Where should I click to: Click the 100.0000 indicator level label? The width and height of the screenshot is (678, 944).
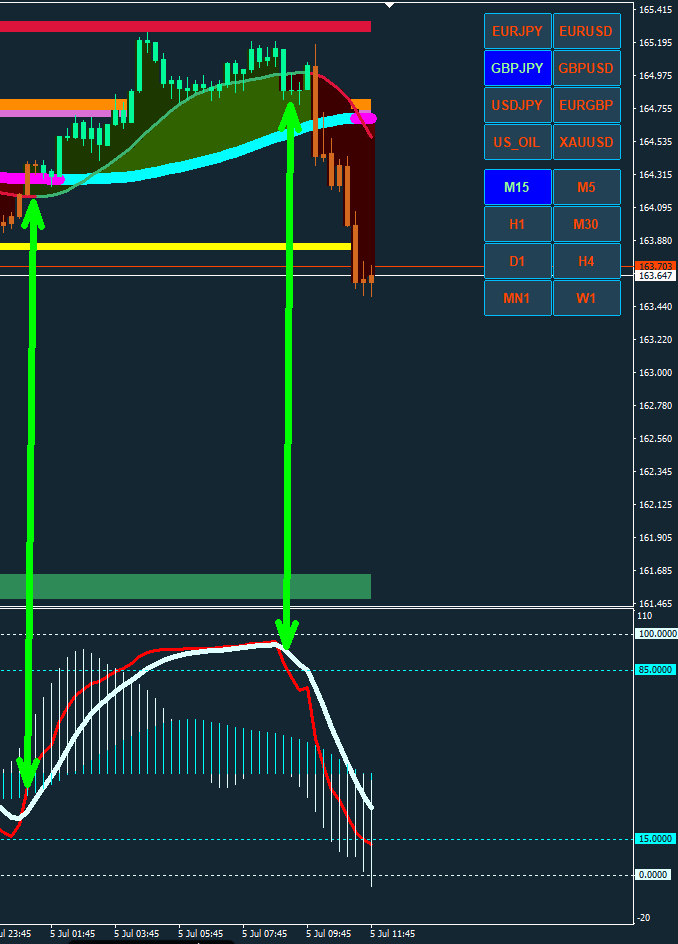pos(656,634)
